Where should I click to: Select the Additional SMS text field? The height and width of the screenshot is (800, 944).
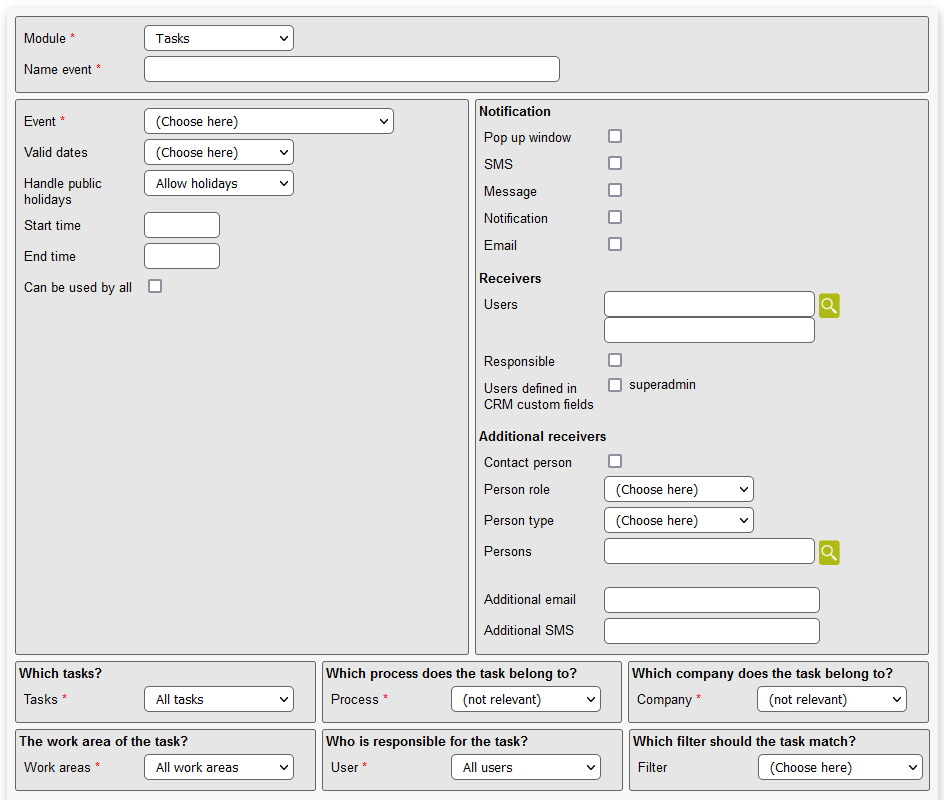click(x=712, y=631)
